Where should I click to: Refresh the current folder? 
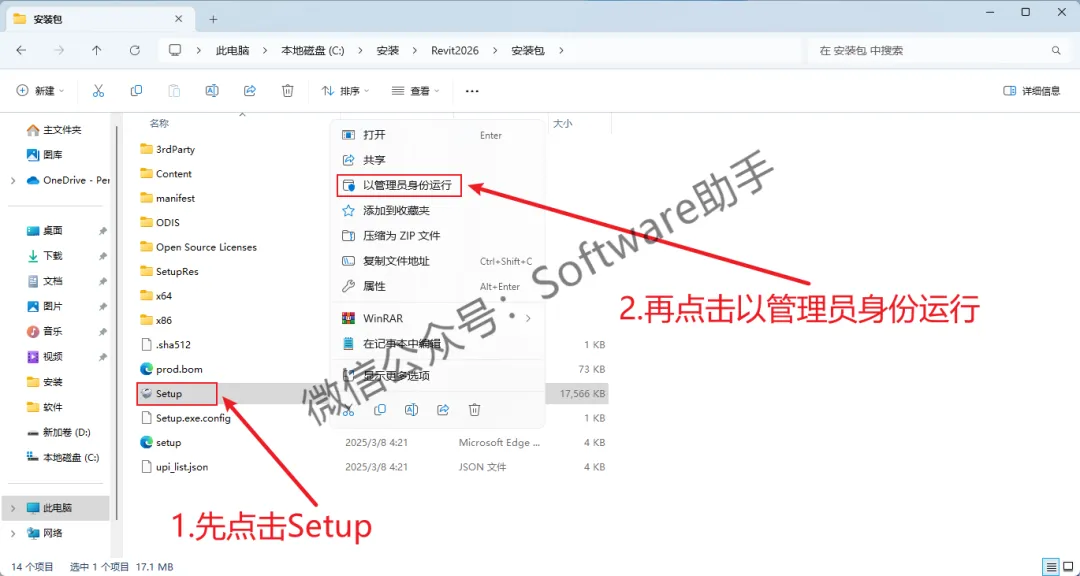point(135,50)
